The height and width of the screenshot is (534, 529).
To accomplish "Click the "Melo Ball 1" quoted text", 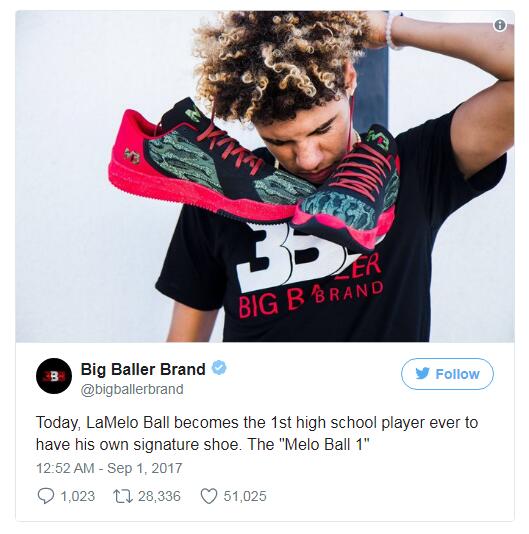I will point(324,444).
